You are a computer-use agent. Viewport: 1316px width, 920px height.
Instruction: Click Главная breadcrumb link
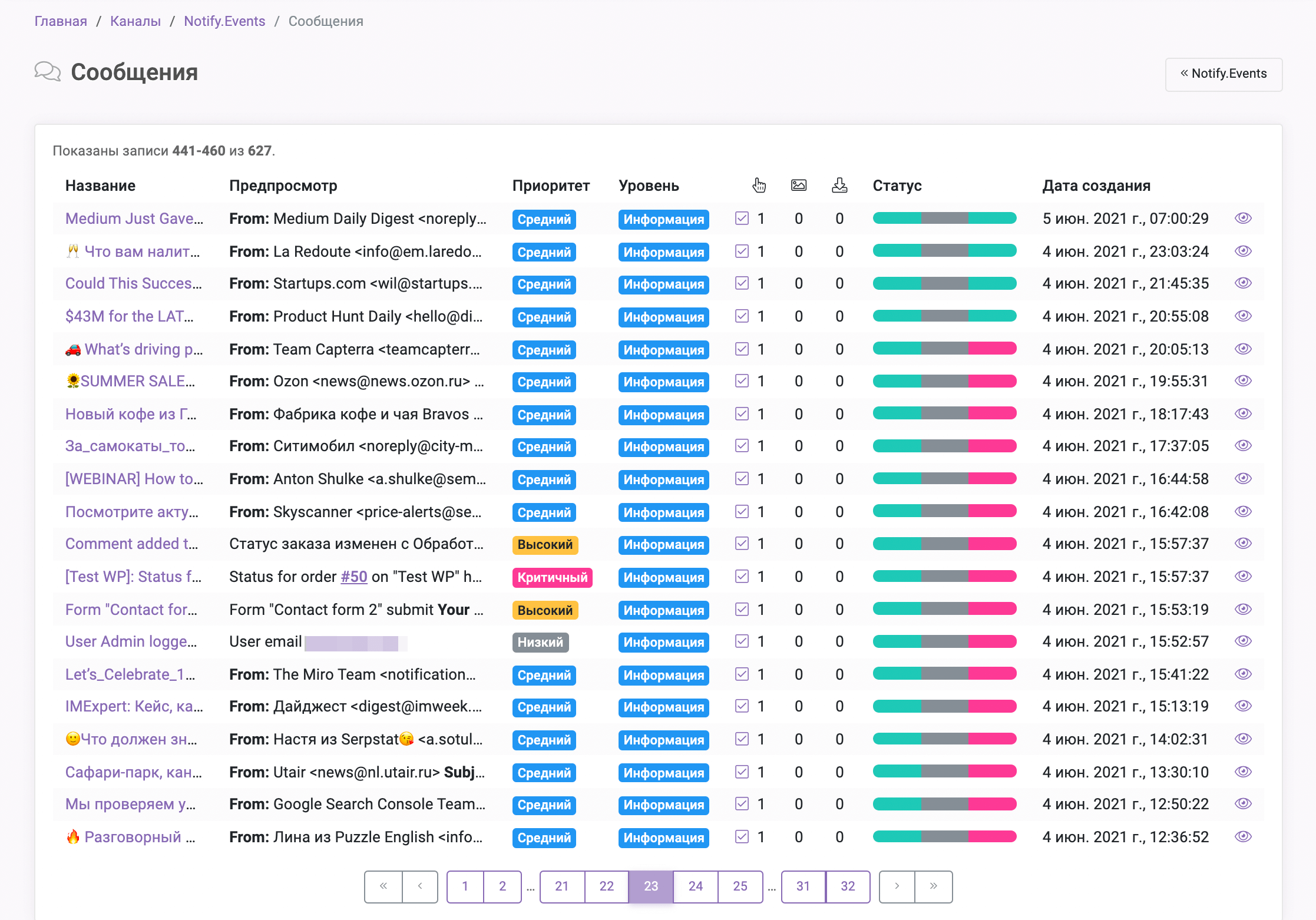tap(59, 18)
